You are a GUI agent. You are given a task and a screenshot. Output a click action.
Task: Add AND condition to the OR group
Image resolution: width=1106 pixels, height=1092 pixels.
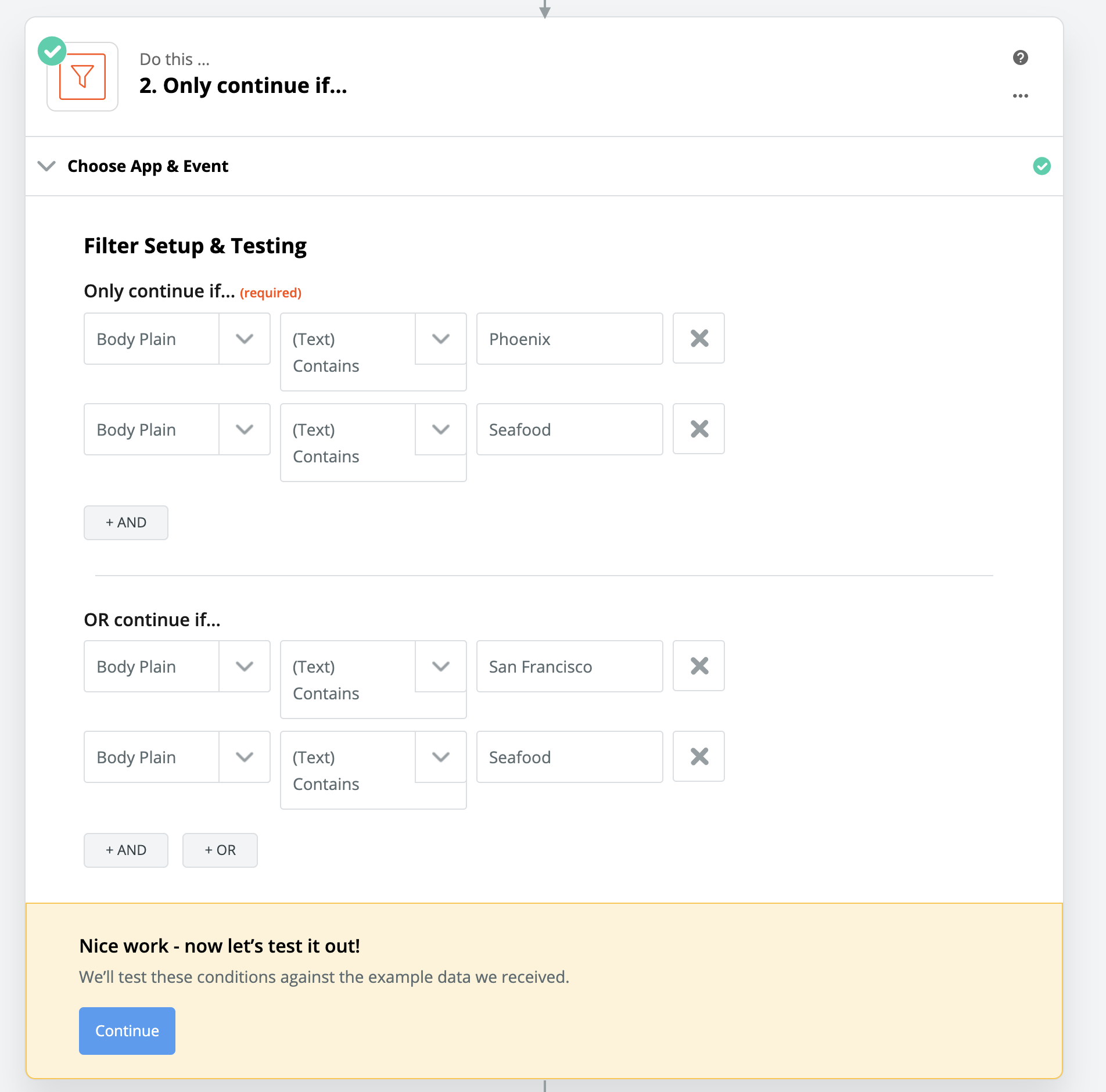tap(126, 850)
